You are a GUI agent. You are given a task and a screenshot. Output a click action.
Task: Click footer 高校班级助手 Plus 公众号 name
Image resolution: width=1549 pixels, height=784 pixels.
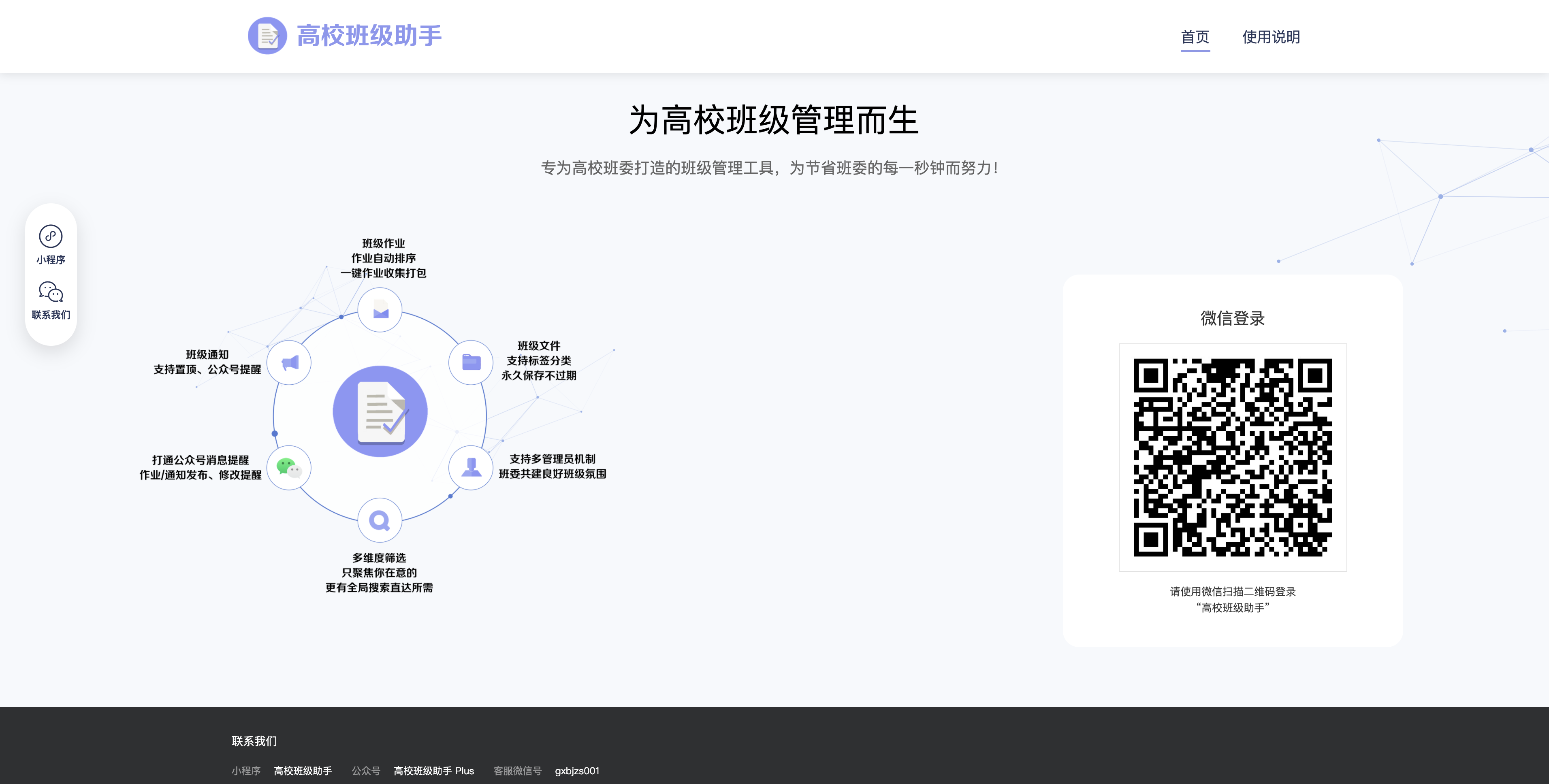[433, 771]
